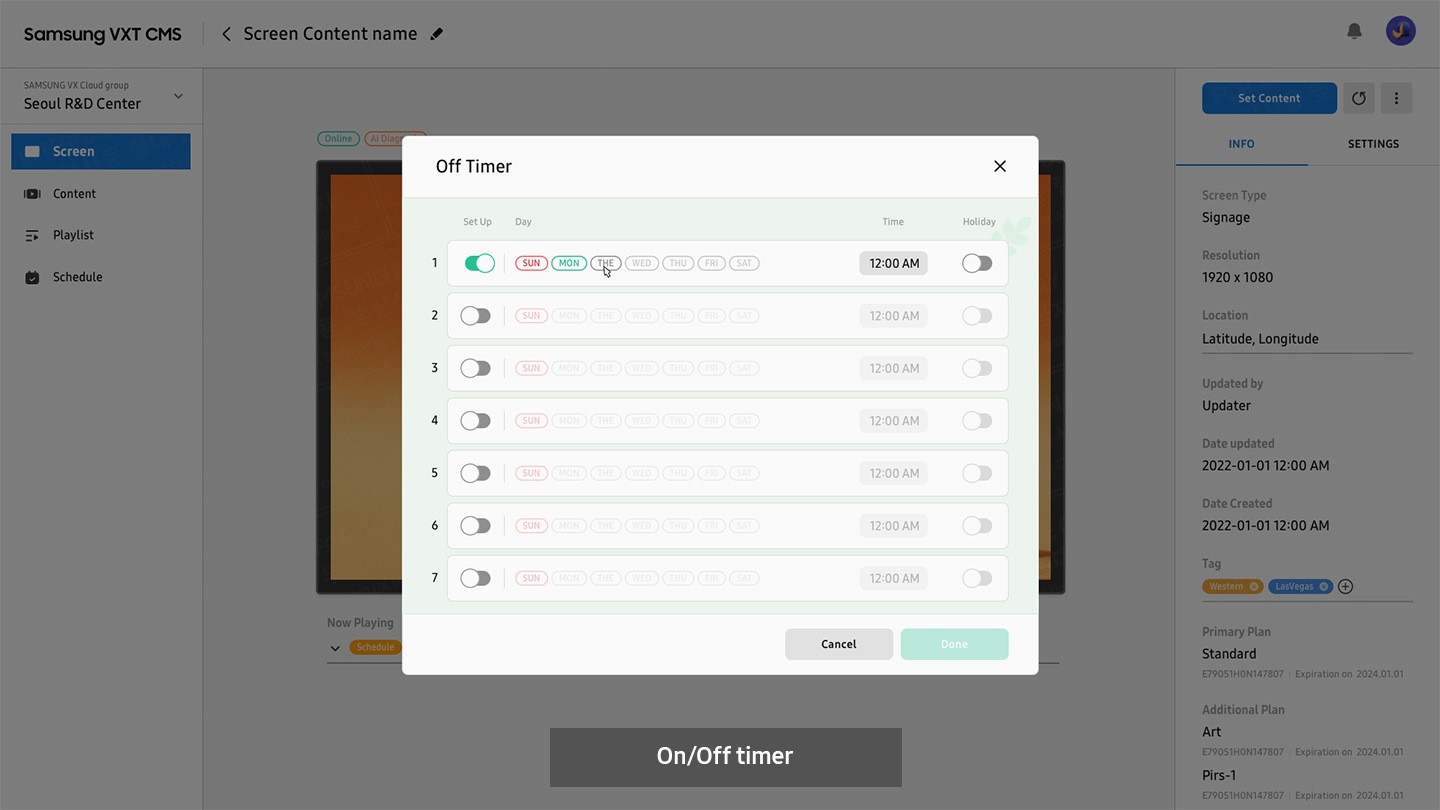
Task: Click the Set Content button
Action: click(1269, 98)
